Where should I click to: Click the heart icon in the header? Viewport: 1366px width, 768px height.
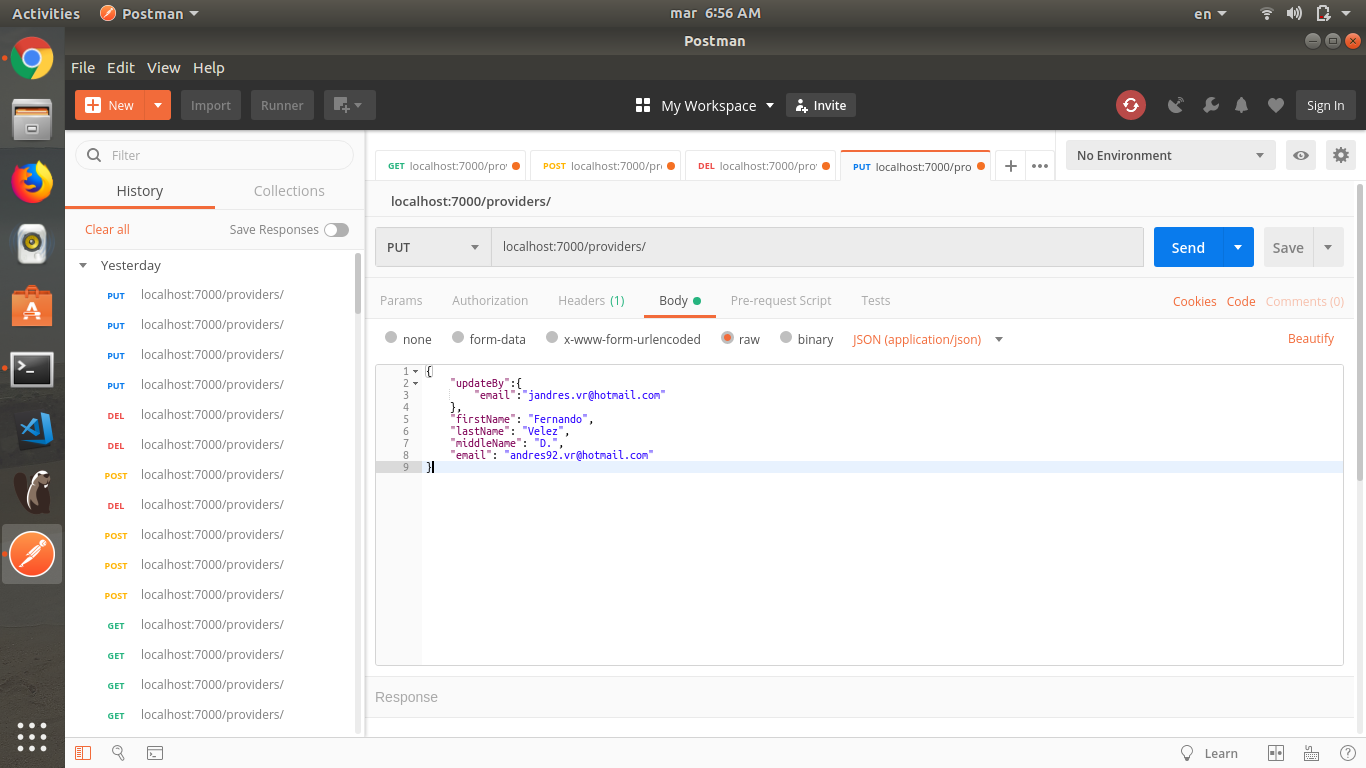click(1275, 105)
